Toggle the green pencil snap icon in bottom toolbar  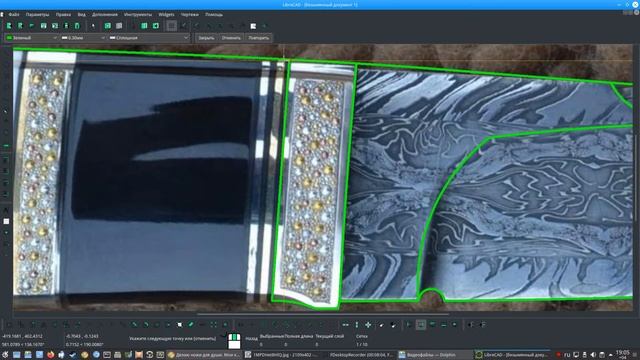tap(191, 324)
